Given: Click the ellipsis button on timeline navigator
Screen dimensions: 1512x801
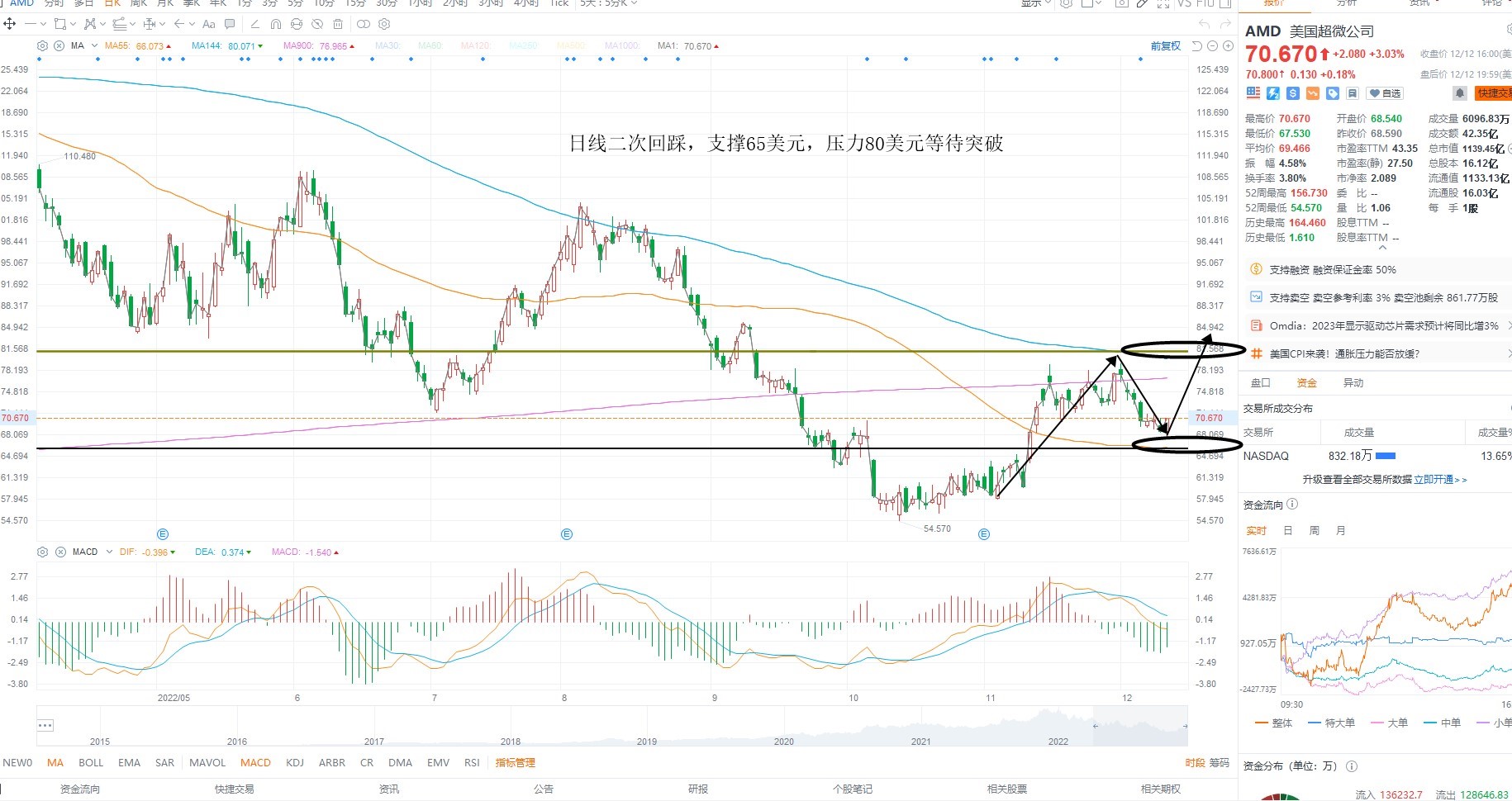Looking at the screenshot, I should [x=45, y=726].
